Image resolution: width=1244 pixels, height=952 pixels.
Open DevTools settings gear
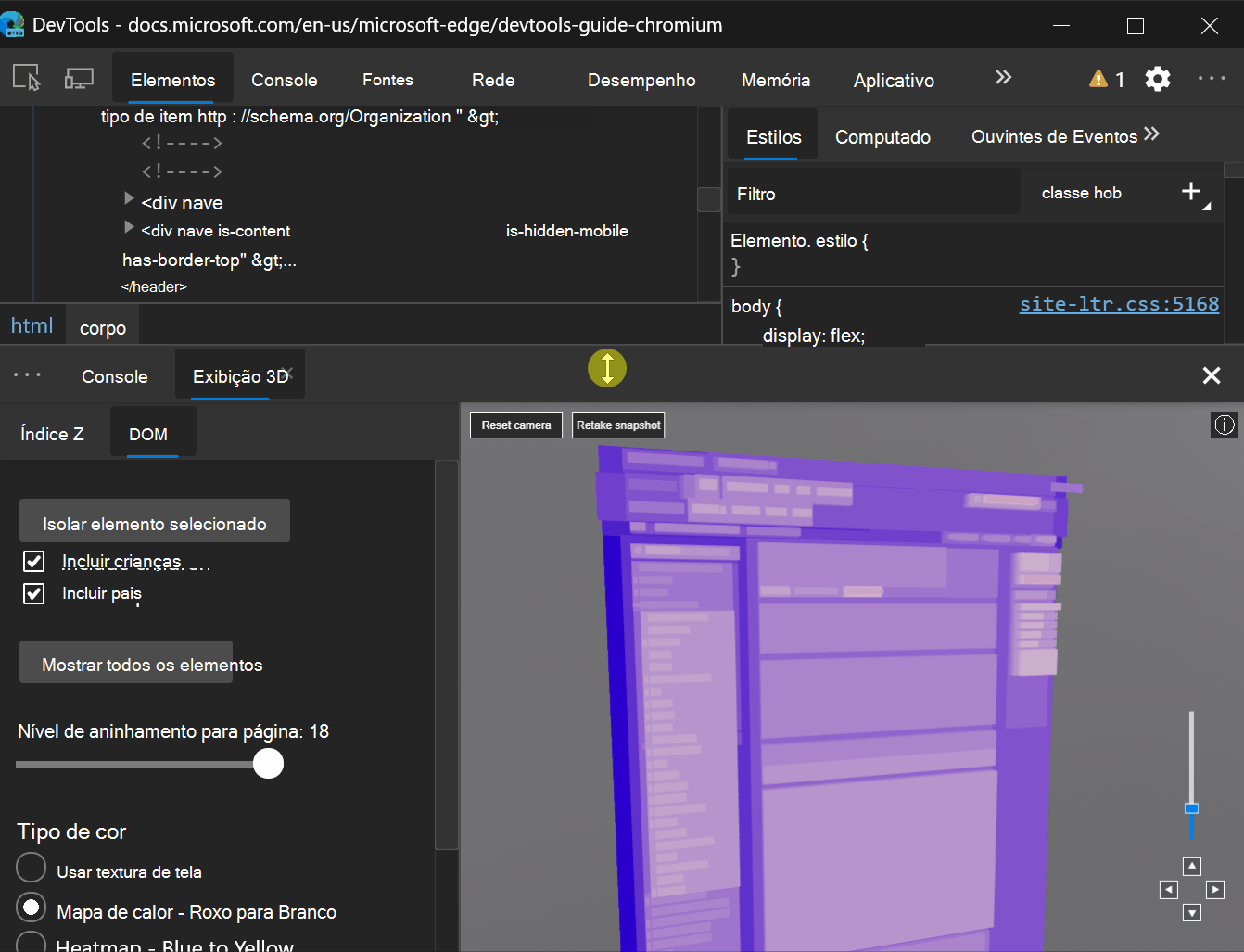pos(1158,79)
